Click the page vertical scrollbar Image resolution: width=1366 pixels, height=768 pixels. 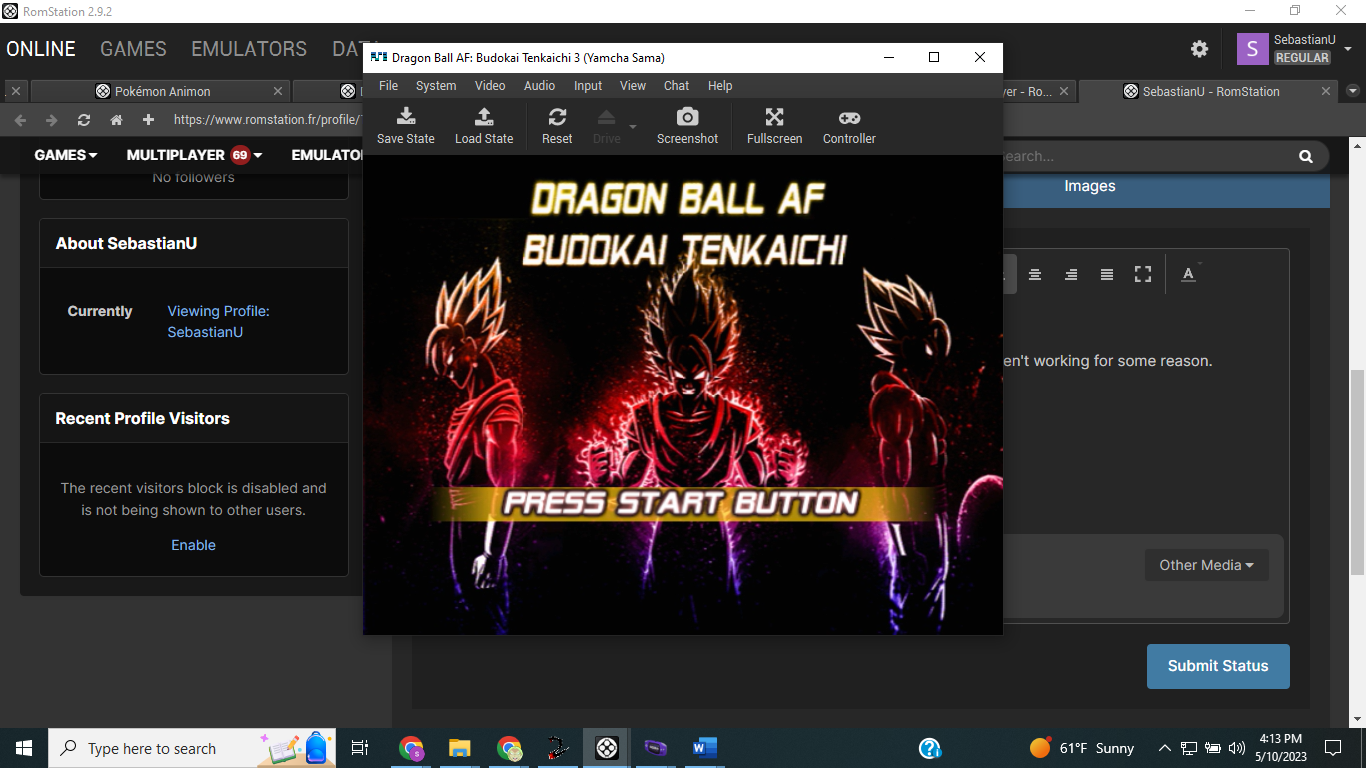(1356, 470)
